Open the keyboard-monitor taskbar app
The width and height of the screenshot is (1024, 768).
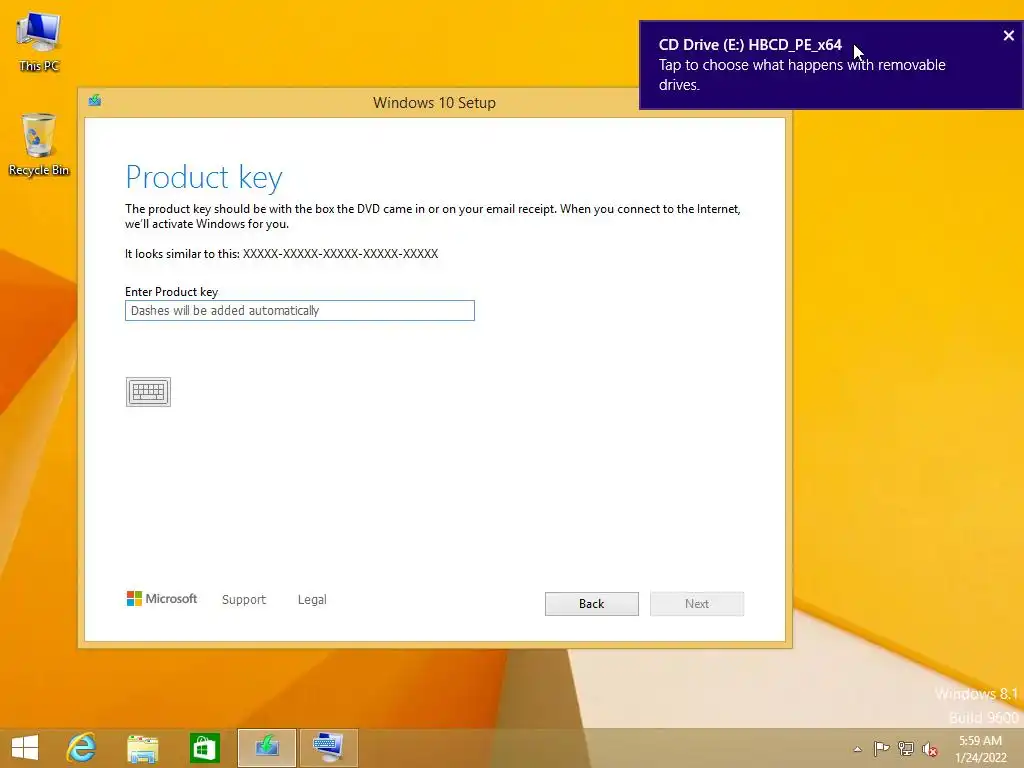[328, 748]
